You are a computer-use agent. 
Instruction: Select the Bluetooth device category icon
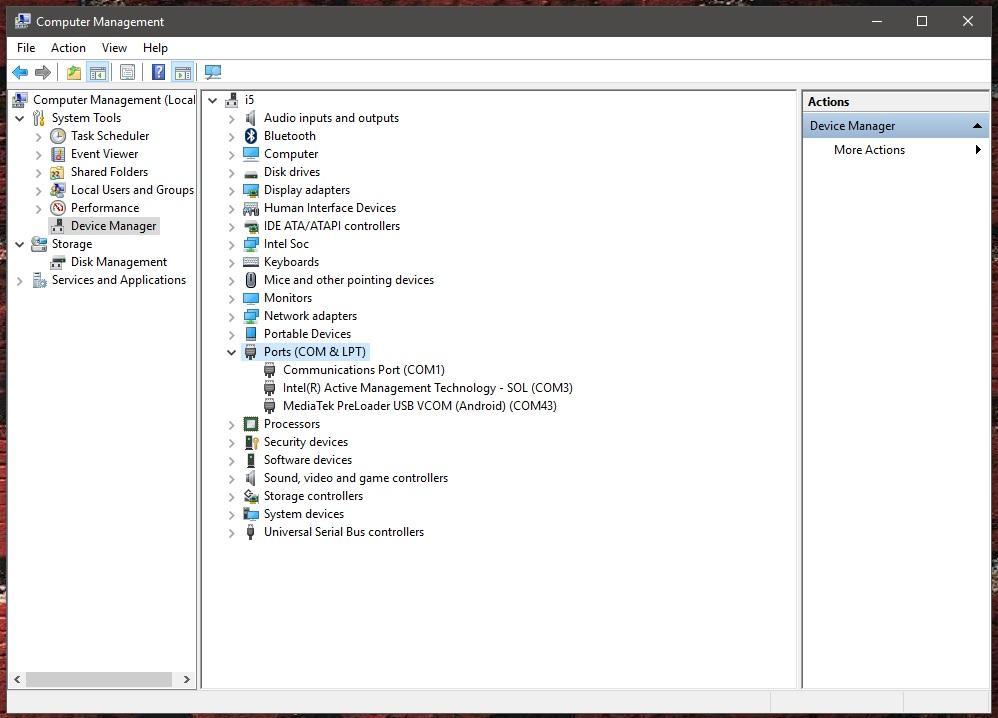point(251,136)
